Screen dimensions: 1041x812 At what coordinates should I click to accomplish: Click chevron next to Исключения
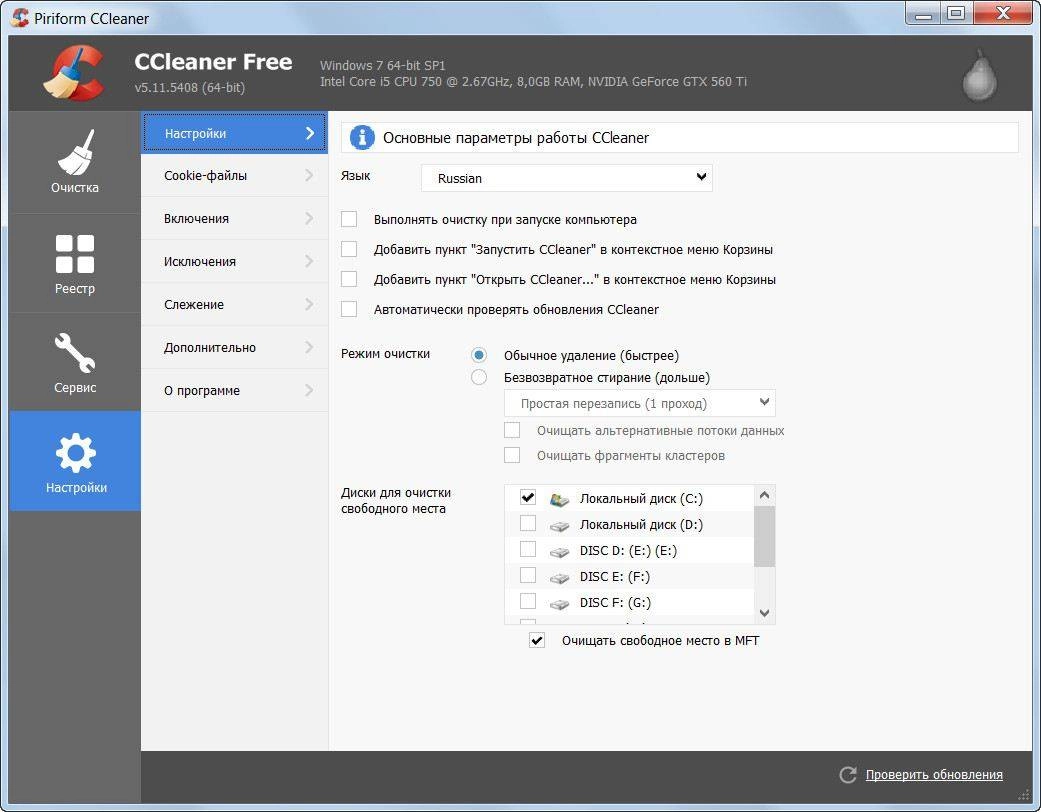[x=309, y=262]
